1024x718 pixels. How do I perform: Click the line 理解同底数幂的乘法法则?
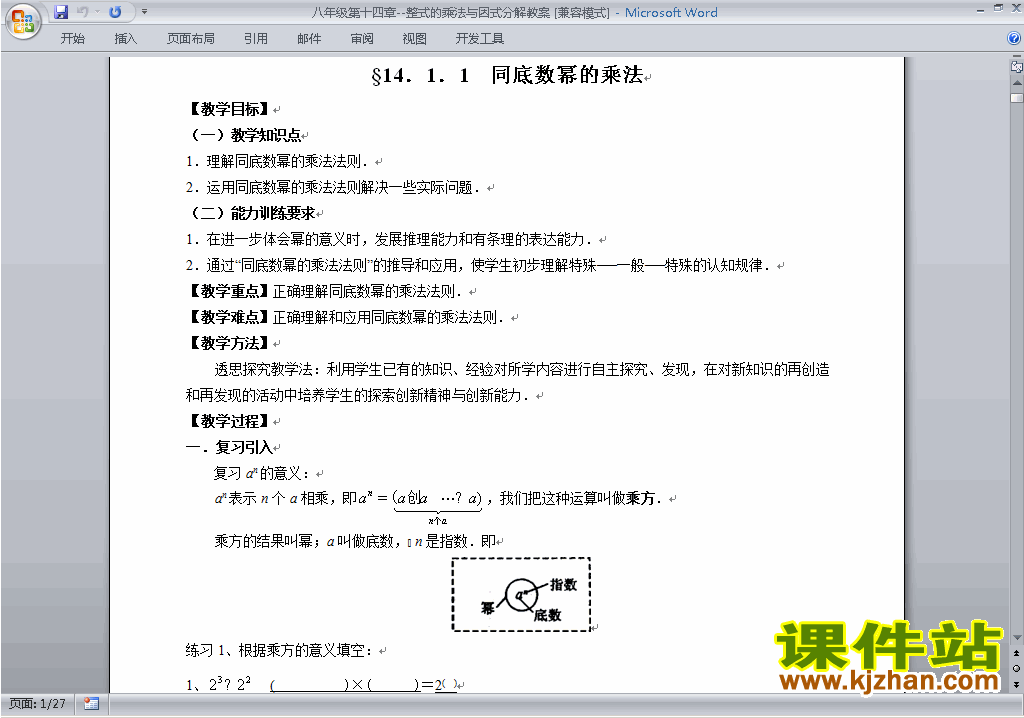pos(277,161)
